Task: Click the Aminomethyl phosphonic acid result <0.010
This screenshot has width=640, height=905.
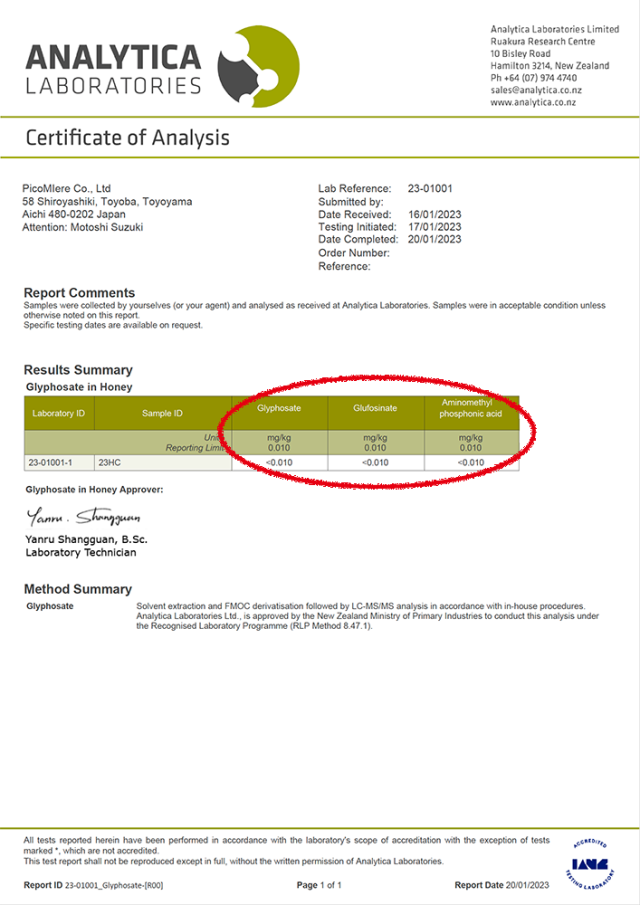Action: (x=471, y=463)
